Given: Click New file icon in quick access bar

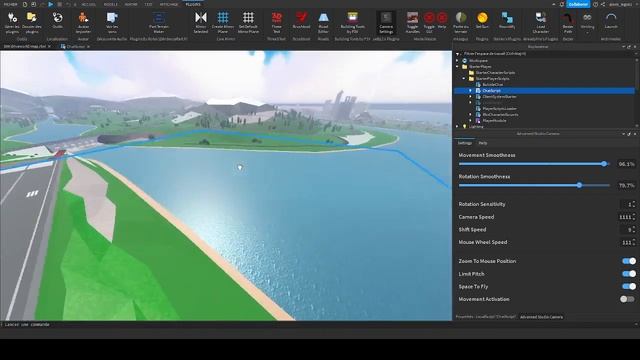Looking at the screenshot, I should click(25, 4).
